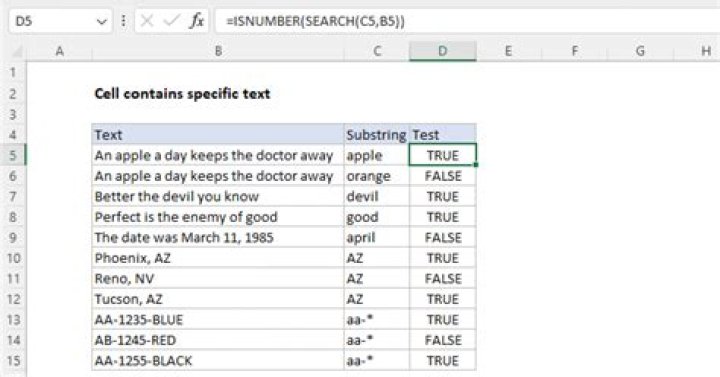The height and width of the screenshot is (377, 720).
Task: Click the aa-* cell in row 13
Action: pos(377,320)
